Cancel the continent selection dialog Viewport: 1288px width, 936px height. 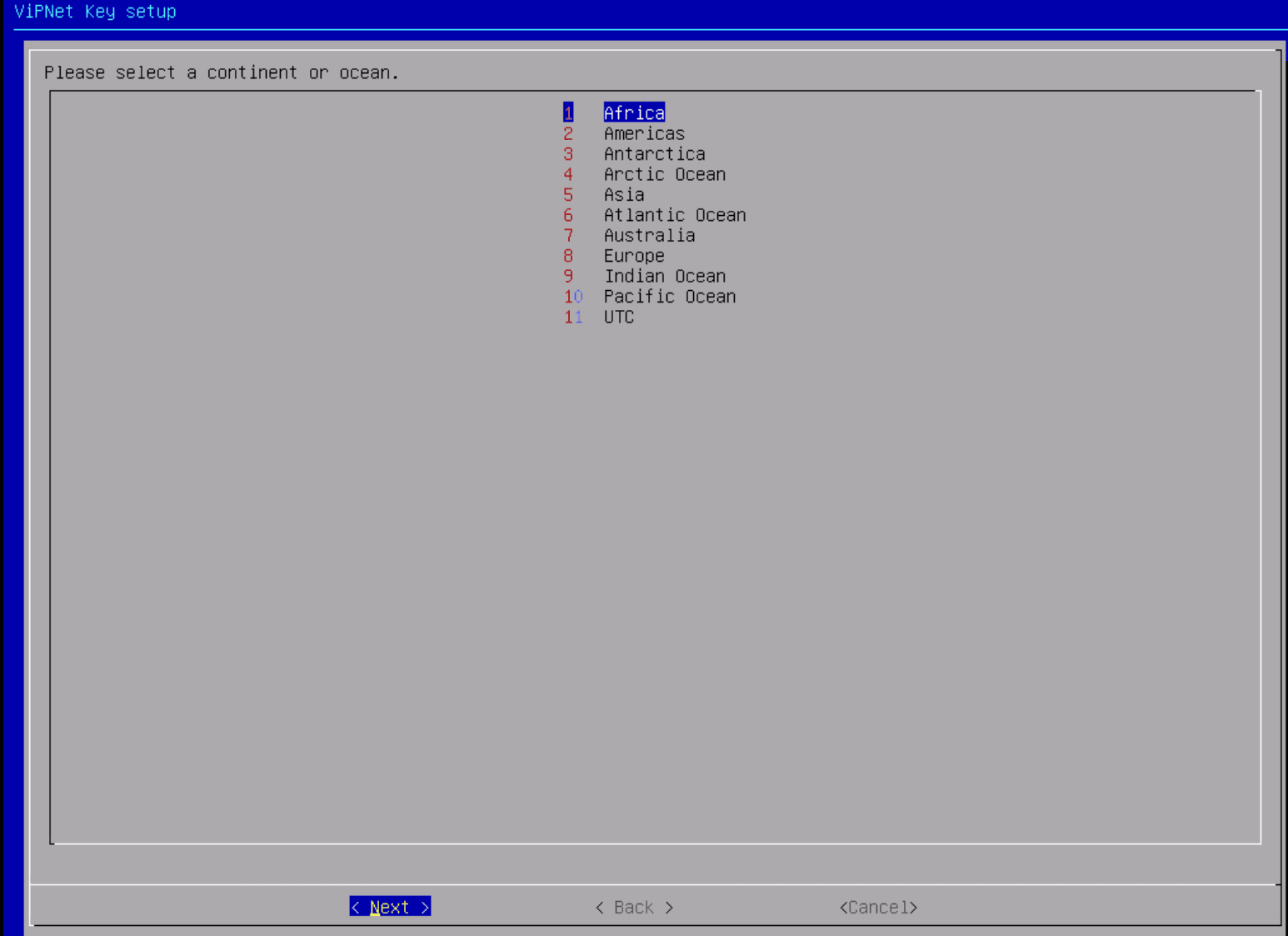coord(877,907)
